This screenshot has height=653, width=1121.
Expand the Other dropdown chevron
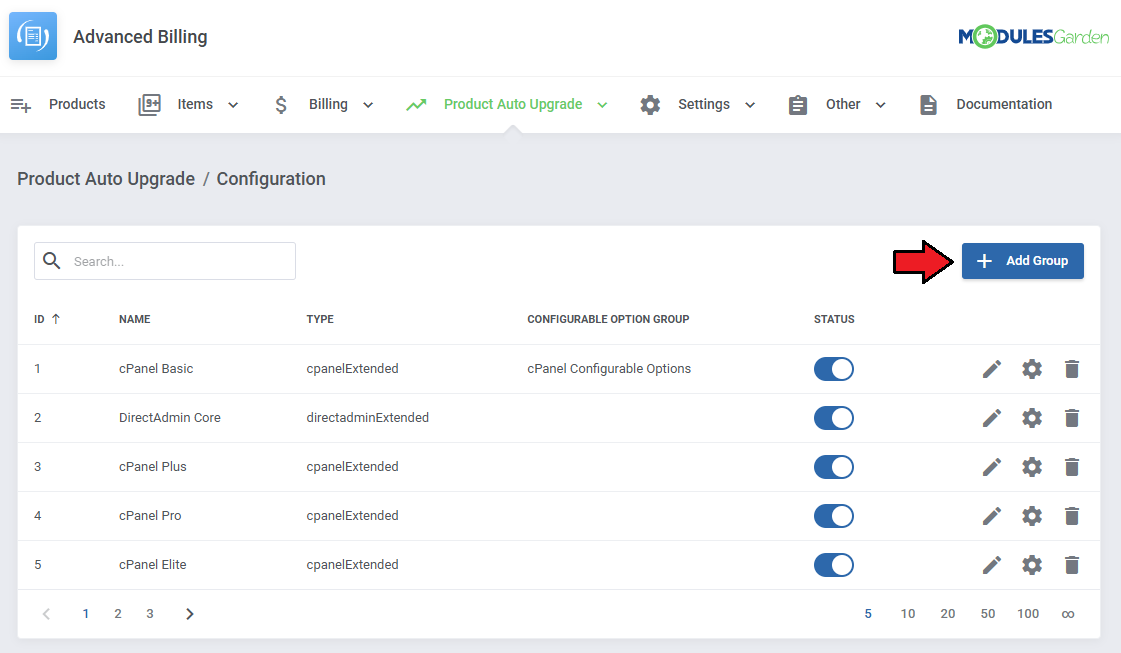click(x=881, y=105)
